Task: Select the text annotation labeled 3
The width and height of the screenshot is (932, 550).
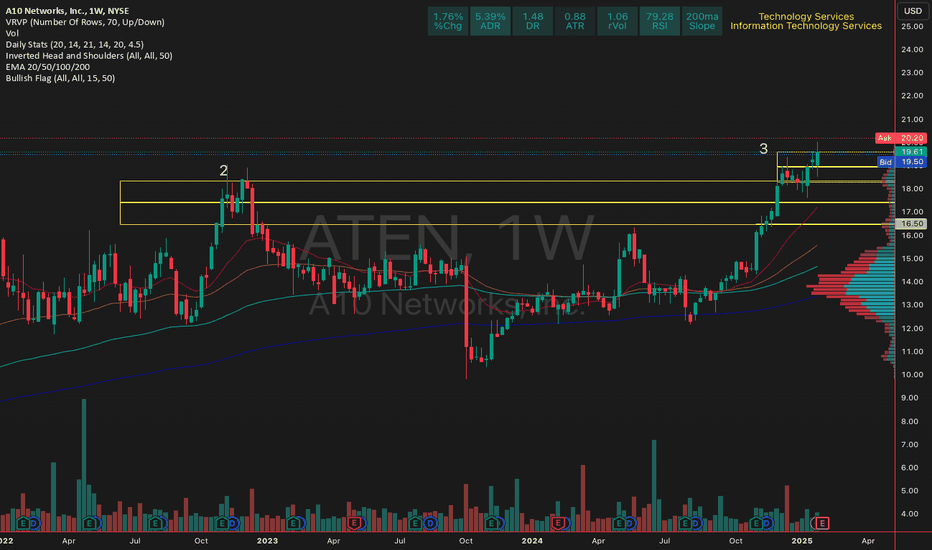Action: [764, 149]
